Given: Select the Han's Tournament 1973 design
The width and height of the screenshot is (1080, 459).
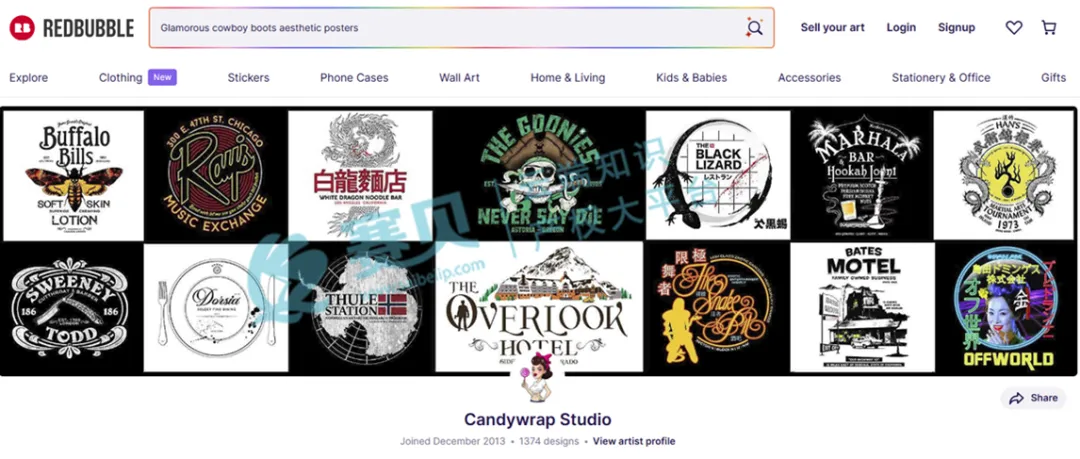Looking at the screenshot, I should pos(1004,176).
